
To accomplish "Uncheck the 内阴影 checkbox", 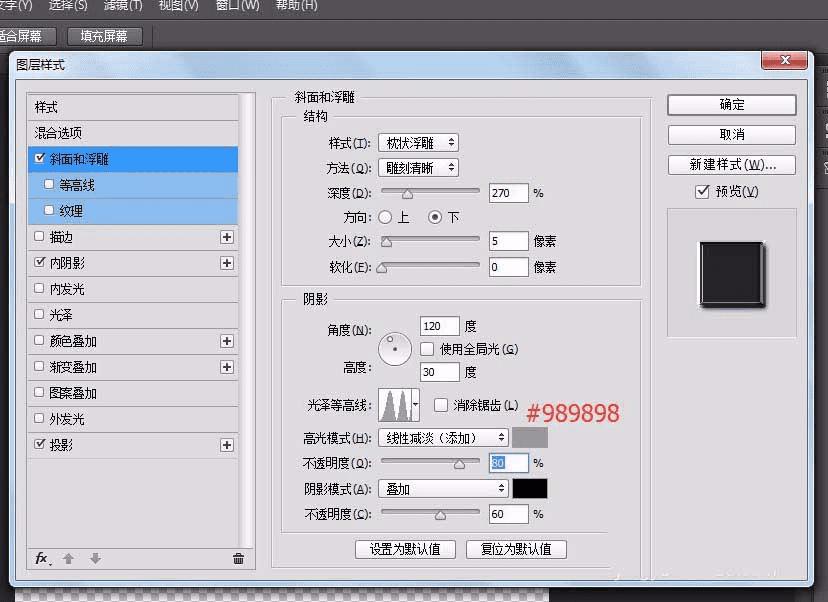I will (40, 262).
